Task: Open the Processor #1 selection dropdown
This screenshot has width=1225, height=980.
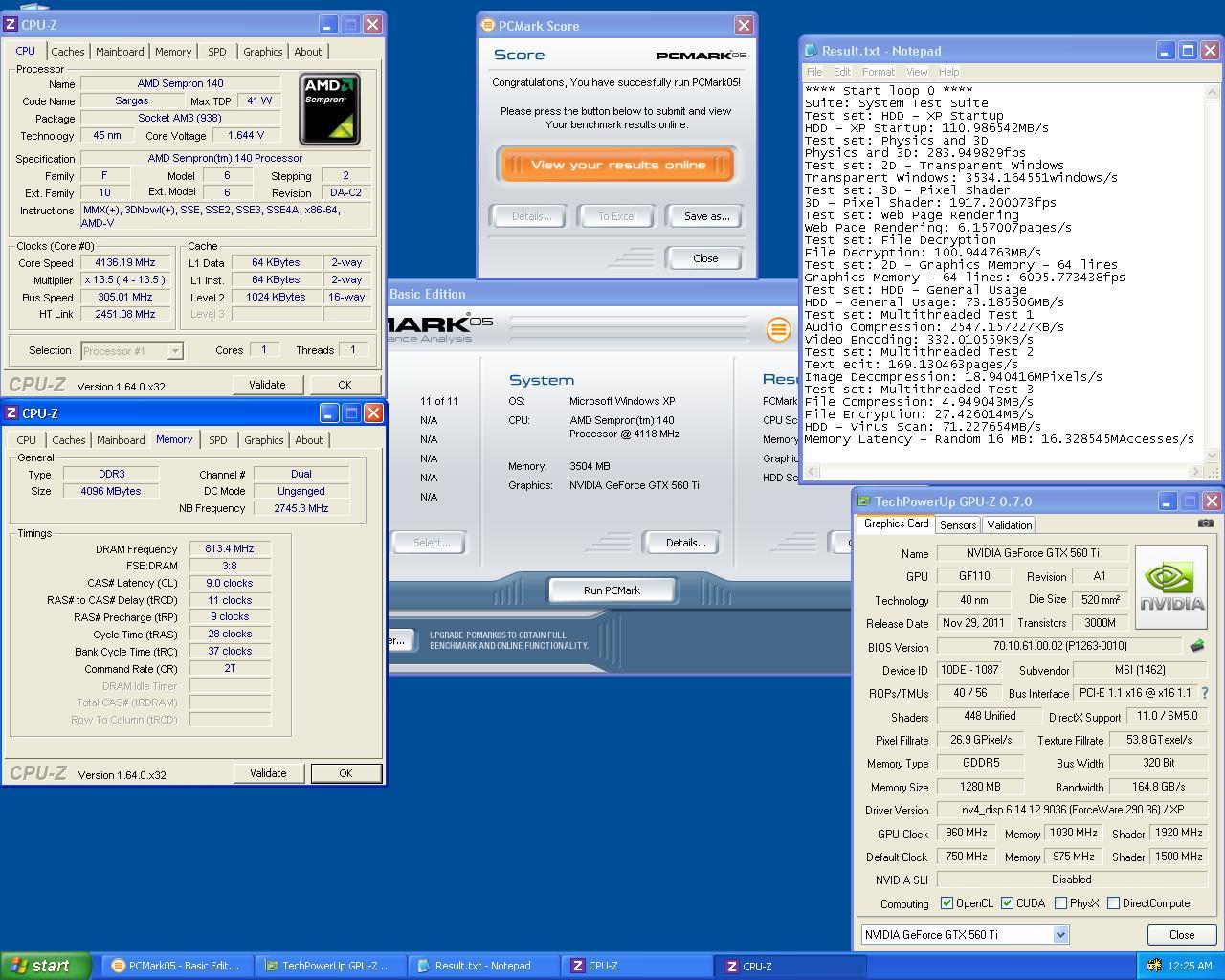Action: [x=174, y=351]
